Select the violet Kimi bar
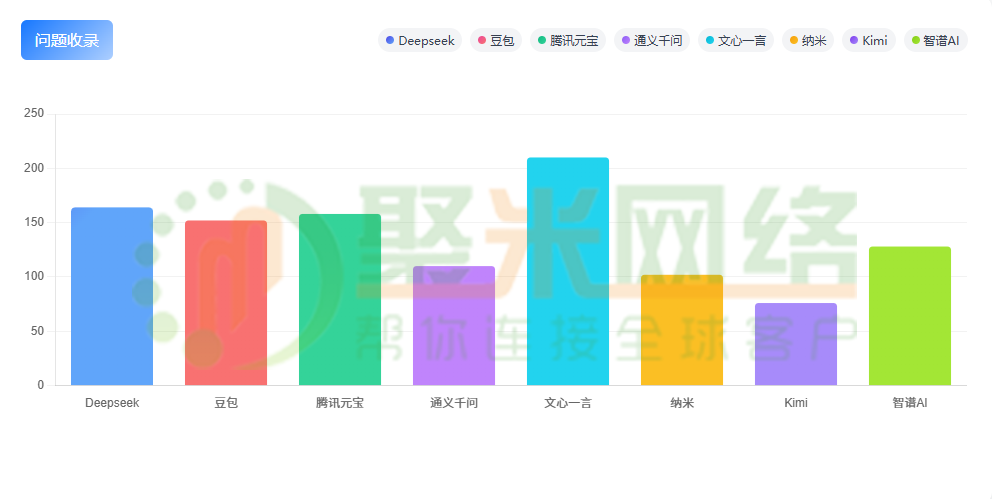Screen dimensions: 992x499 click(796, 344)
